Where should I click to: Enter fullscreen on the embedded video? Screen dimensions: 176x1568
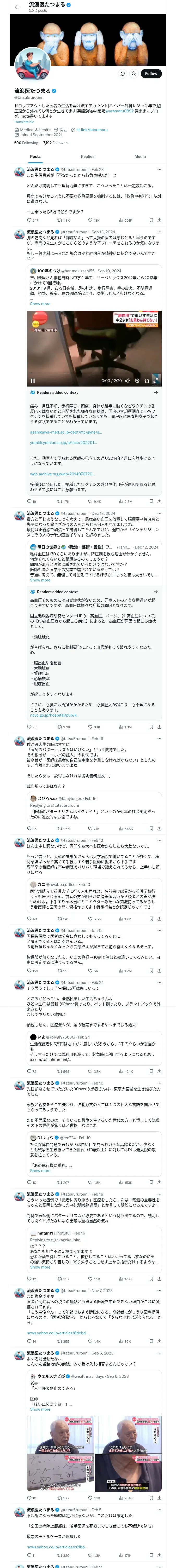click(x=155, y=381)
